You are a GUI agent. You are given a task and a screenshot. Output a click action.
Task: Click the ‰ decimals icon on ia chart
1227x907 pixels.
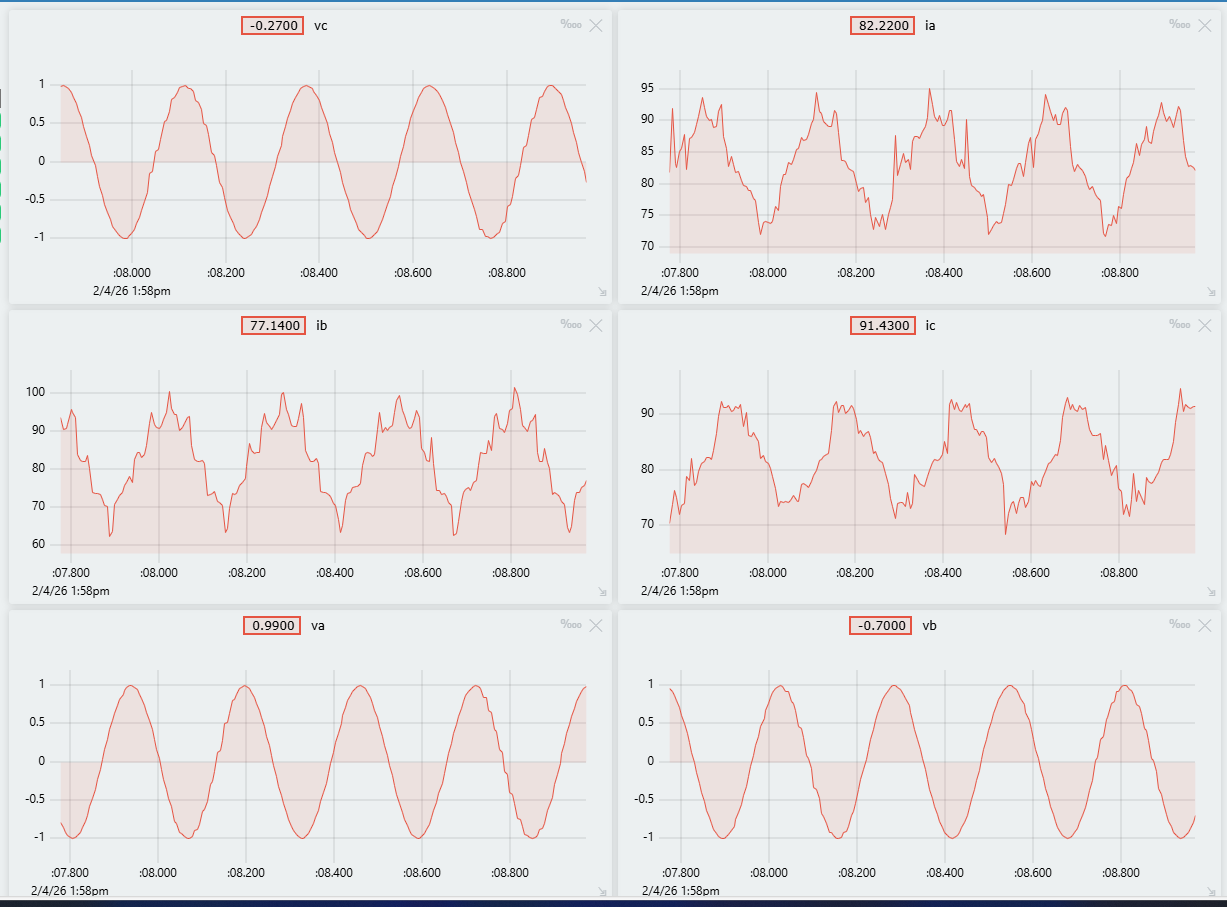click(x=1179, y=25)
